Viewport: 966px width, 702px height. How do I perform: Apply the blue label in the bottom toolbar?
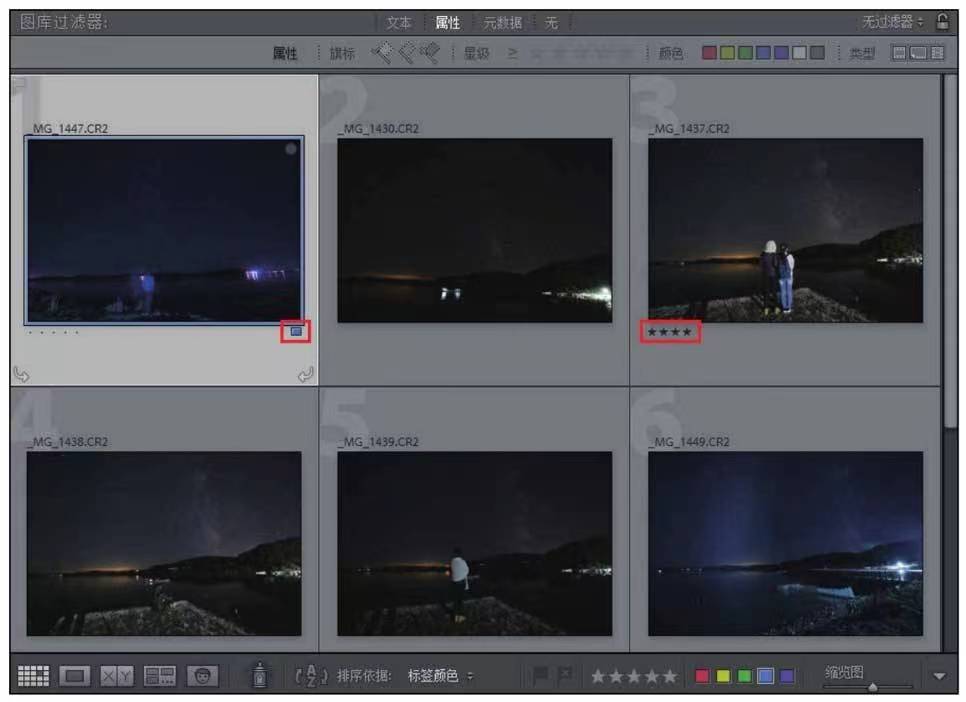(765, 676)
